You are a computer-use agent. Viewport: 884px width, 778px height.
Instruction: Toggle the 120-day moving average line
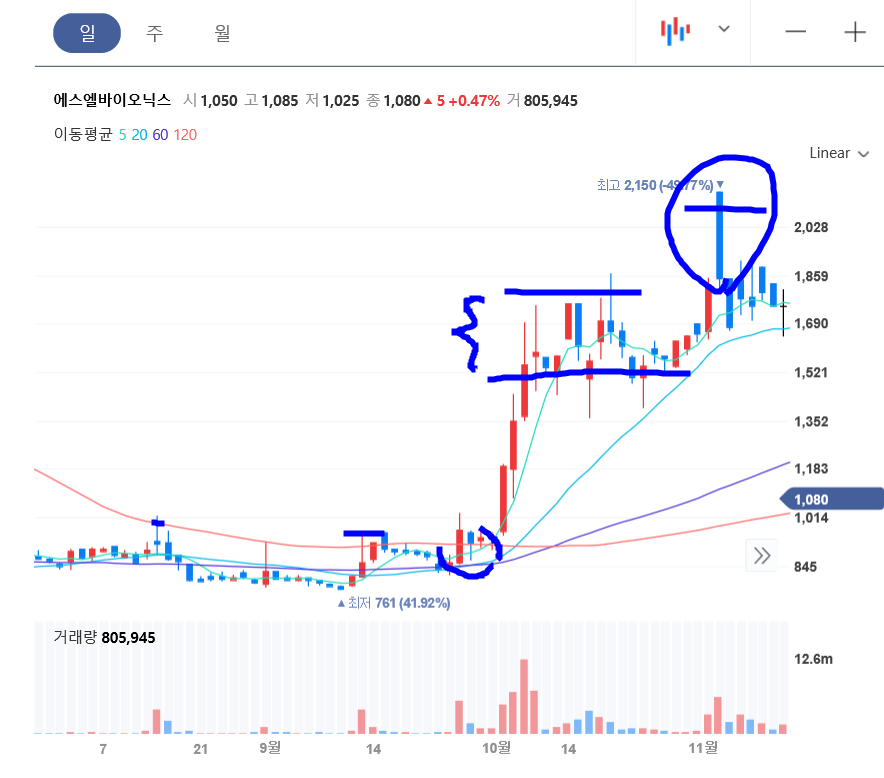[x=185, y=135]
